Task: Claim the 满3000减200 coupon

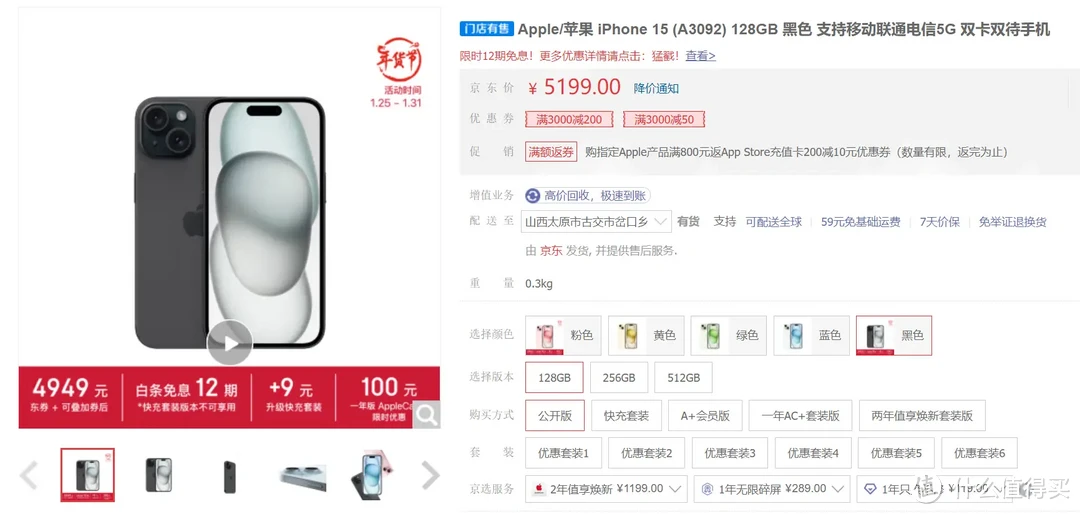Action: (x=570, y=120)
